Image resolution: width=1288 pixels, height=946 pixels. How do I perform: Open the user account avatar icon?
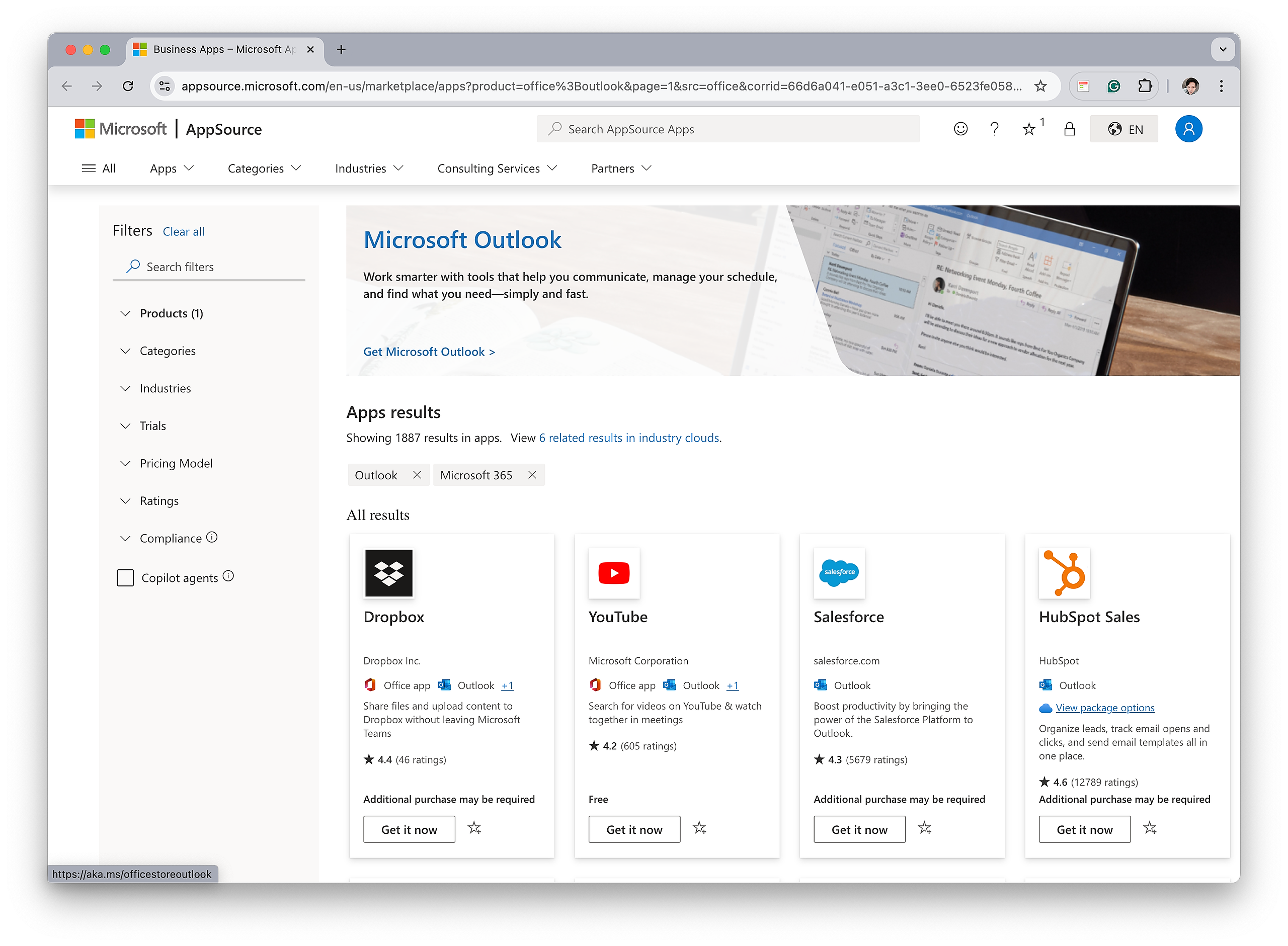tap(1188, 129)
